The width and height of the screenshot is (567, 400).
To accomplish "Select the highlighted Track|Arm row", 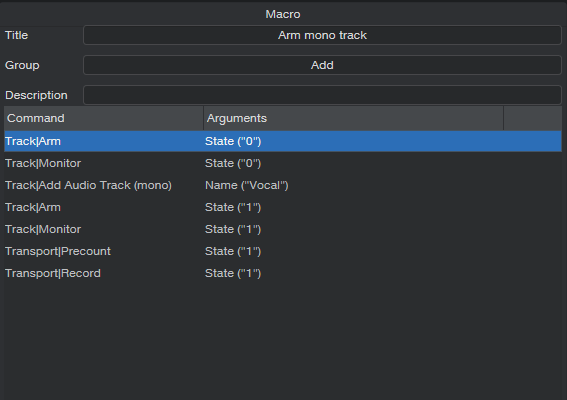I will (283, 141).
